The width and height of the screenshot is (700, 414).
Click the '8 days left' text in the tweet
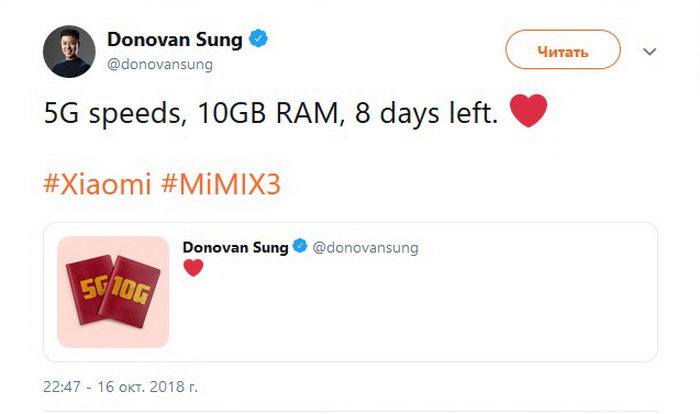coord(426,113)
